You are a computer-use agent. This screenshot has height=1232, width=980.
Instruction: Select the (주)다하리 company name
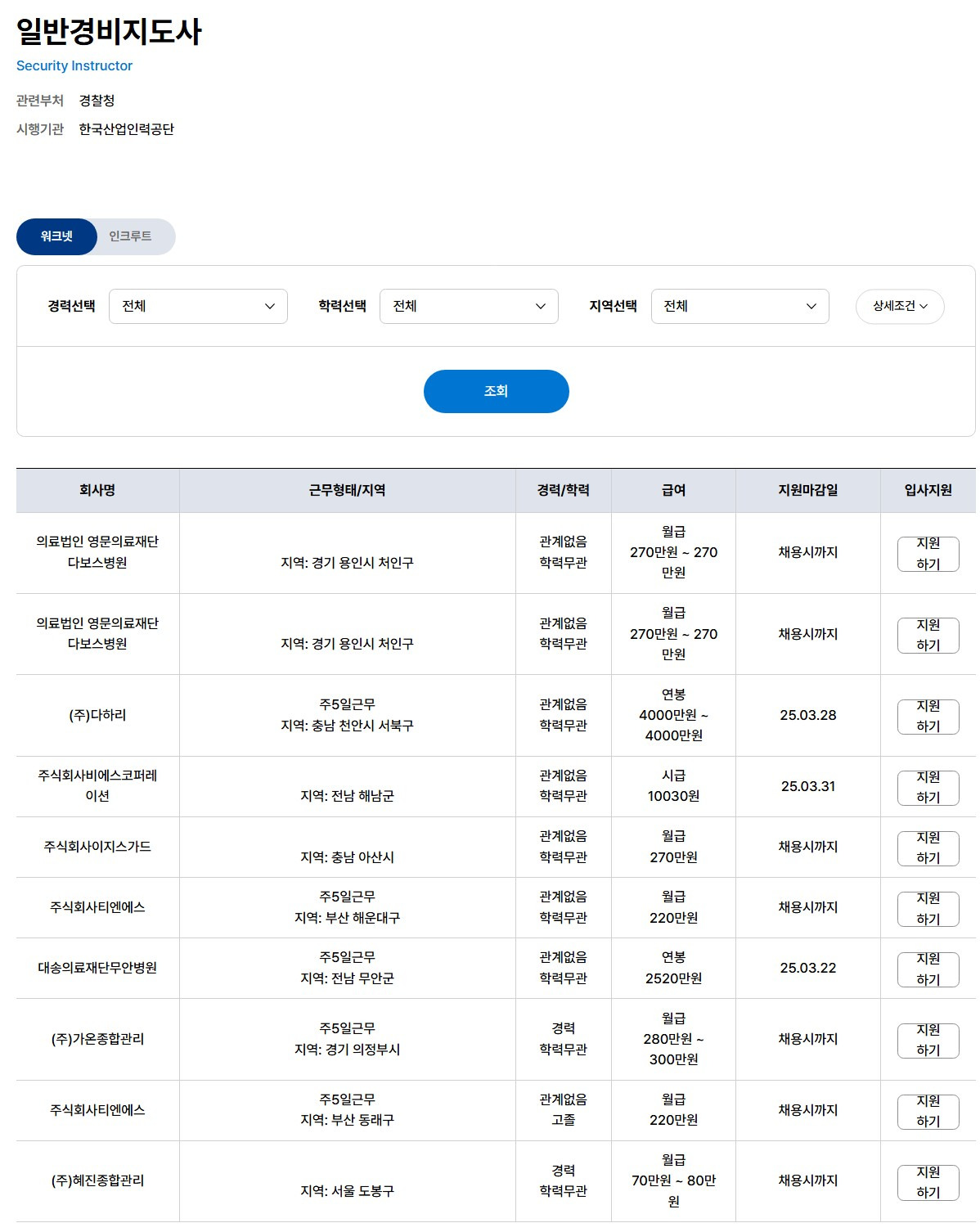pos(97,715)
